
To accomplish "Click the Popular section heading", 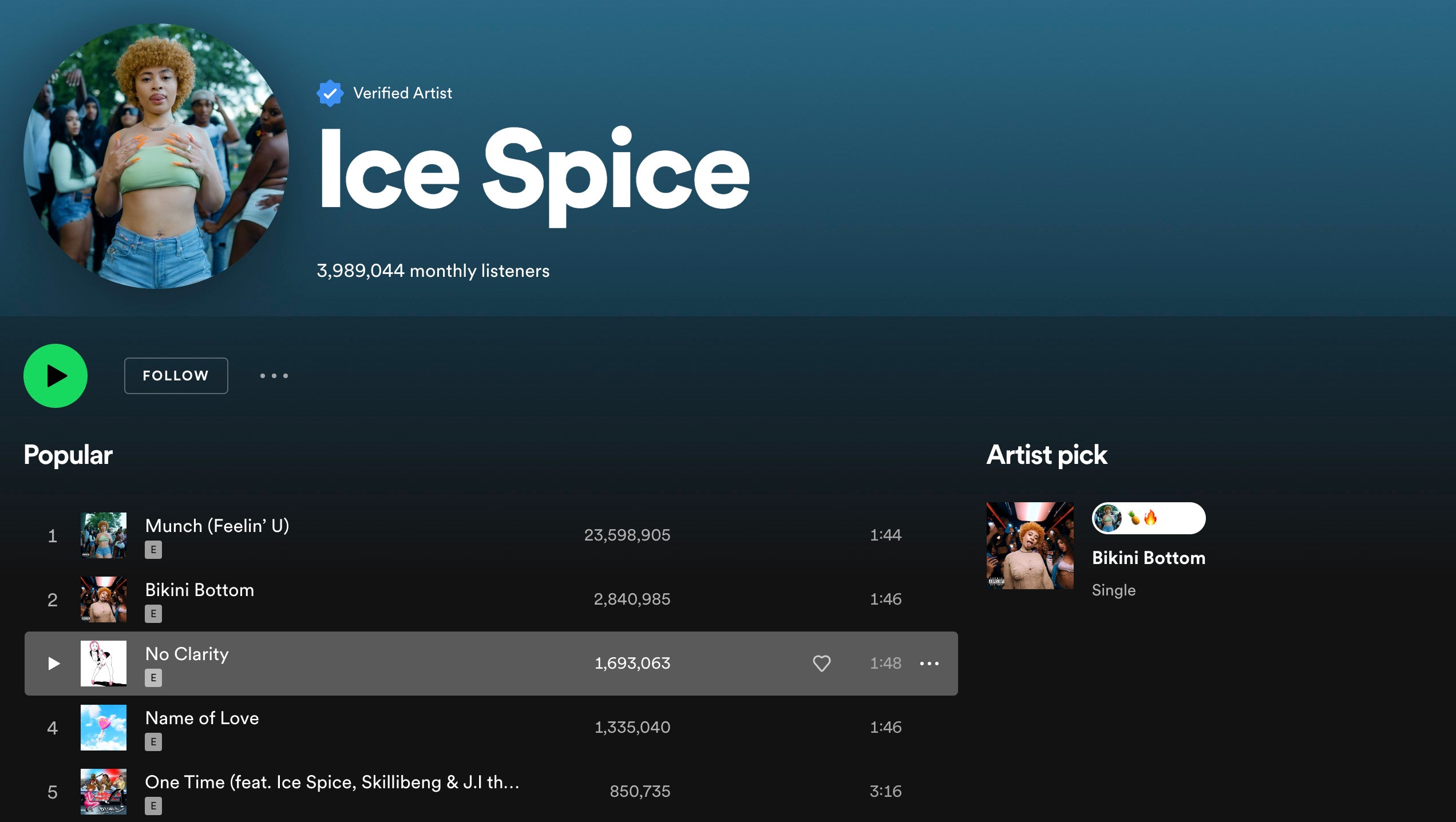I will click(68, 455).
